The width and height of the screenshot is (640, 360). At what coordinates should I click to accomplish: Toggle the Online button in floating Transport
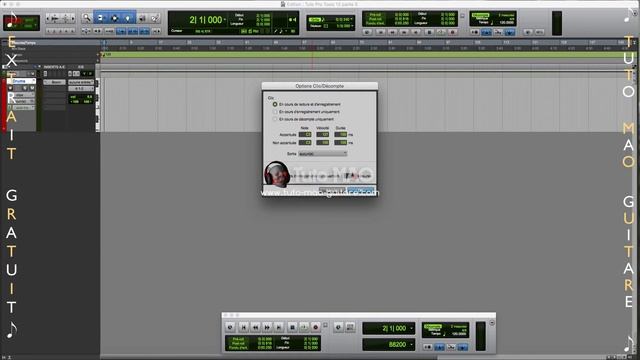[230, 327]
